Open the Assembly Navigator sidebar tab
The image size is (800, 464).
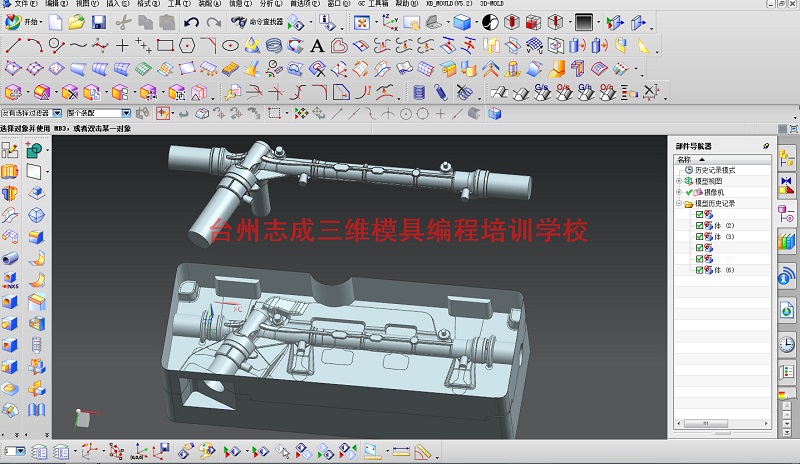(786, 159)
